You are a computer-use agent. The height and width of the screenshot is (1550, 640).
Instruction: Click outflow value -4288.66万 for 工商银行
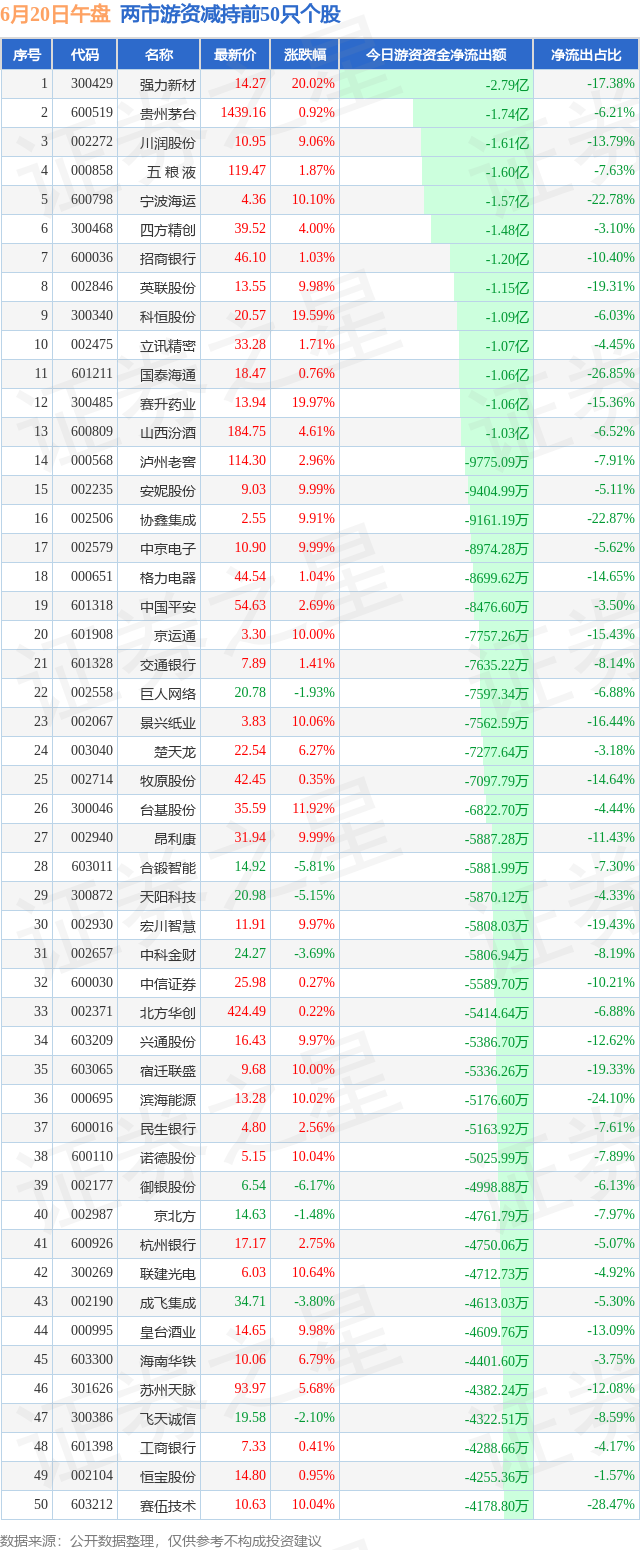click(496, 1448)
